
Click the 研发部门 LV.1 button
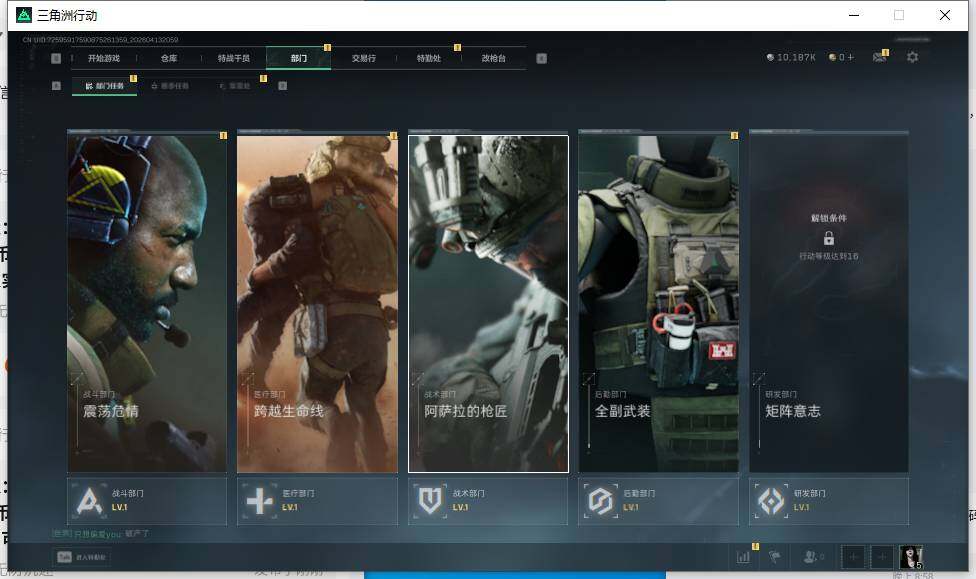pos(829,501)
